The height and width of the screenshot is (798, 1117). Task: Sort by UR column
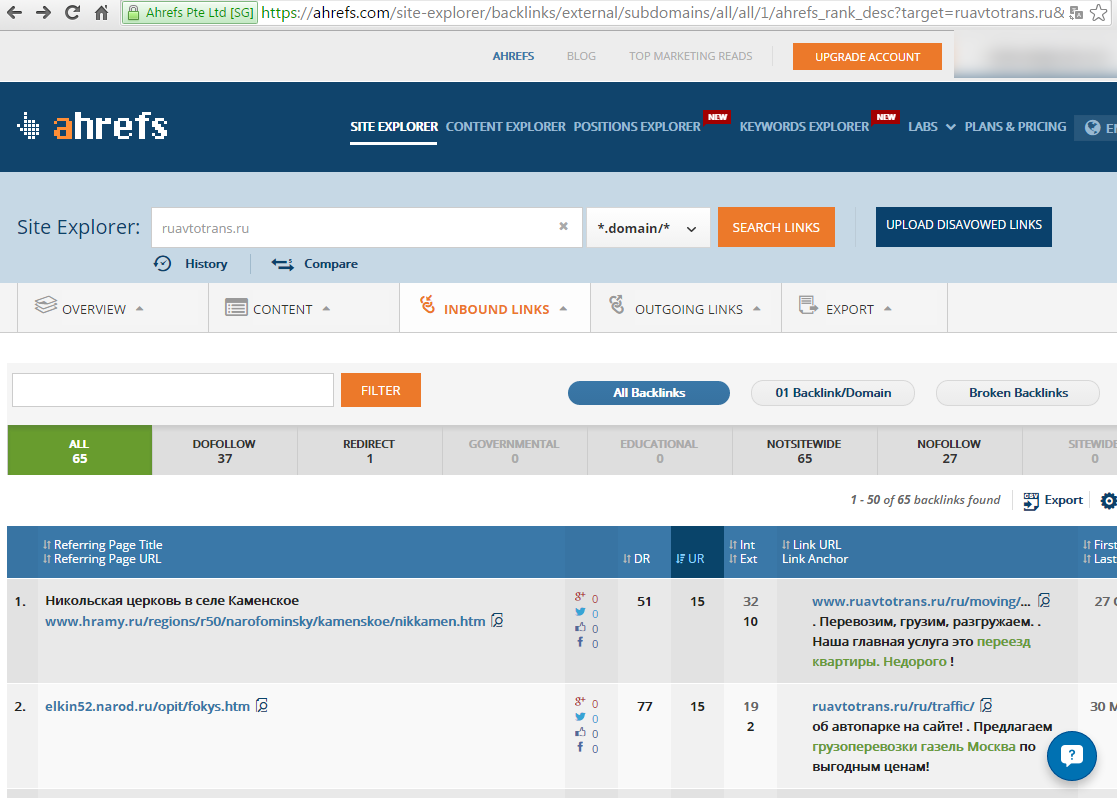point(690,559)
